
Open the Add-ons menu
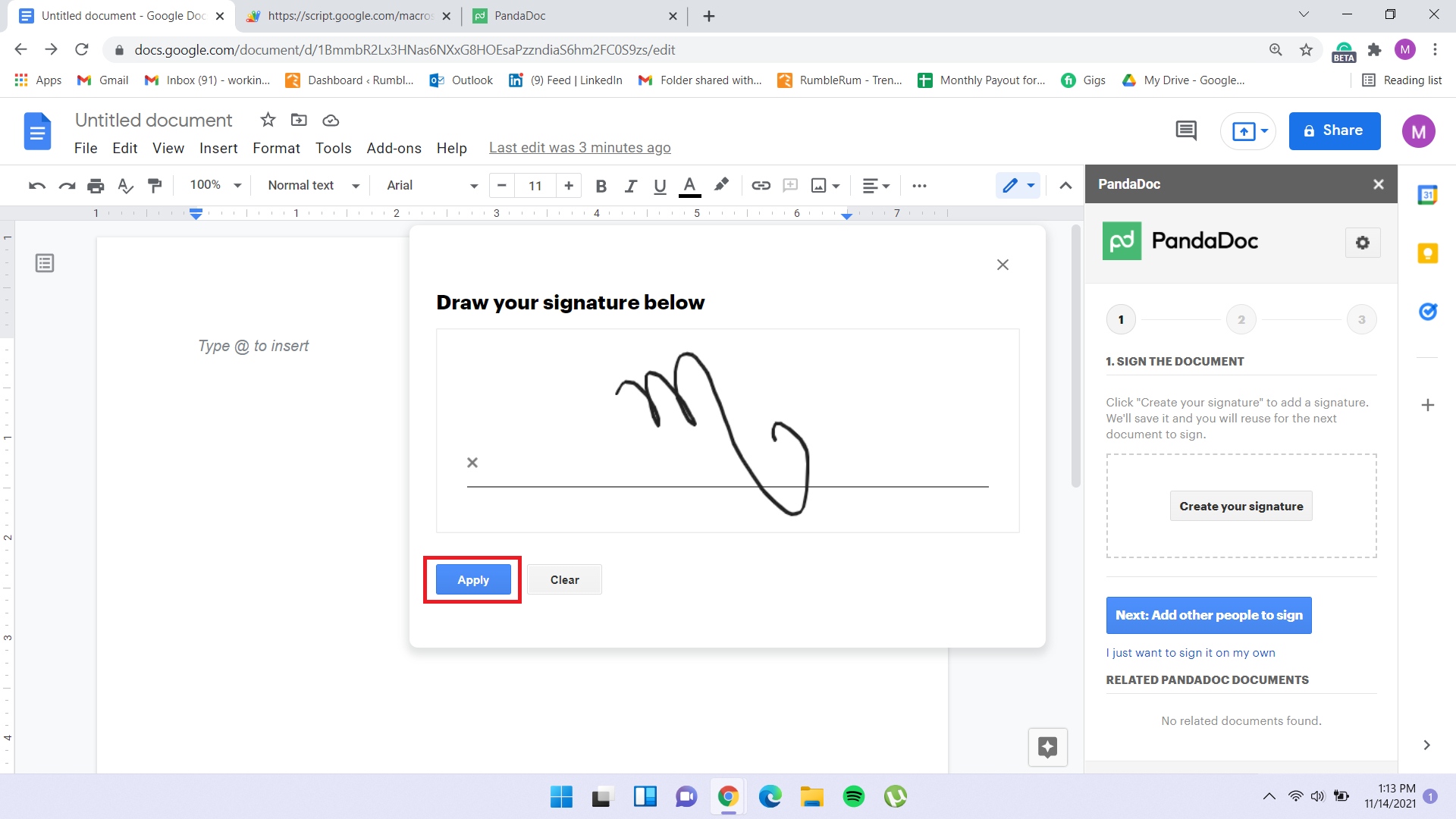point(394,148)
